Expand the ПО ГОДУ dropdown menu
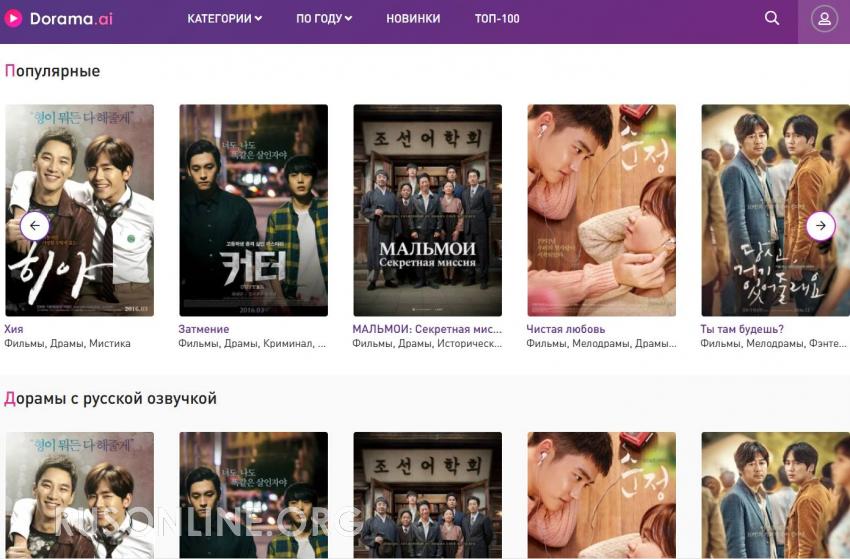Screen dimensions: 850x559 [x=324, y=18]
